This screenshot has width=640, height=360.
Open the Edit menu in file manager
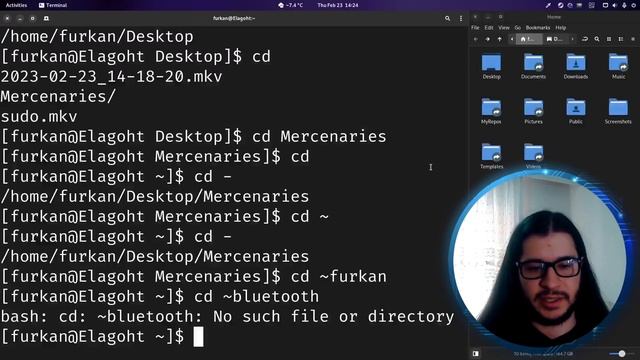[489, 28]
